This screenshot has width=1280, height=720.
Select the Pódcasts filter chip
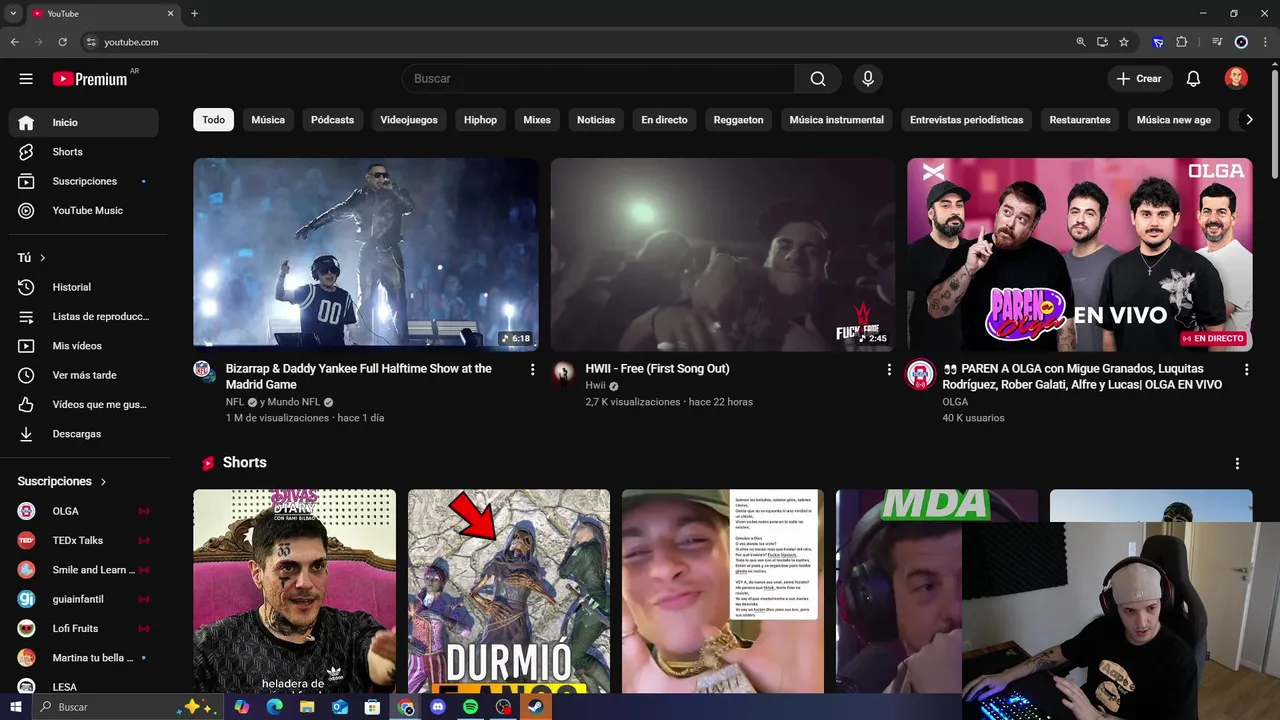(x=332, y=120)
